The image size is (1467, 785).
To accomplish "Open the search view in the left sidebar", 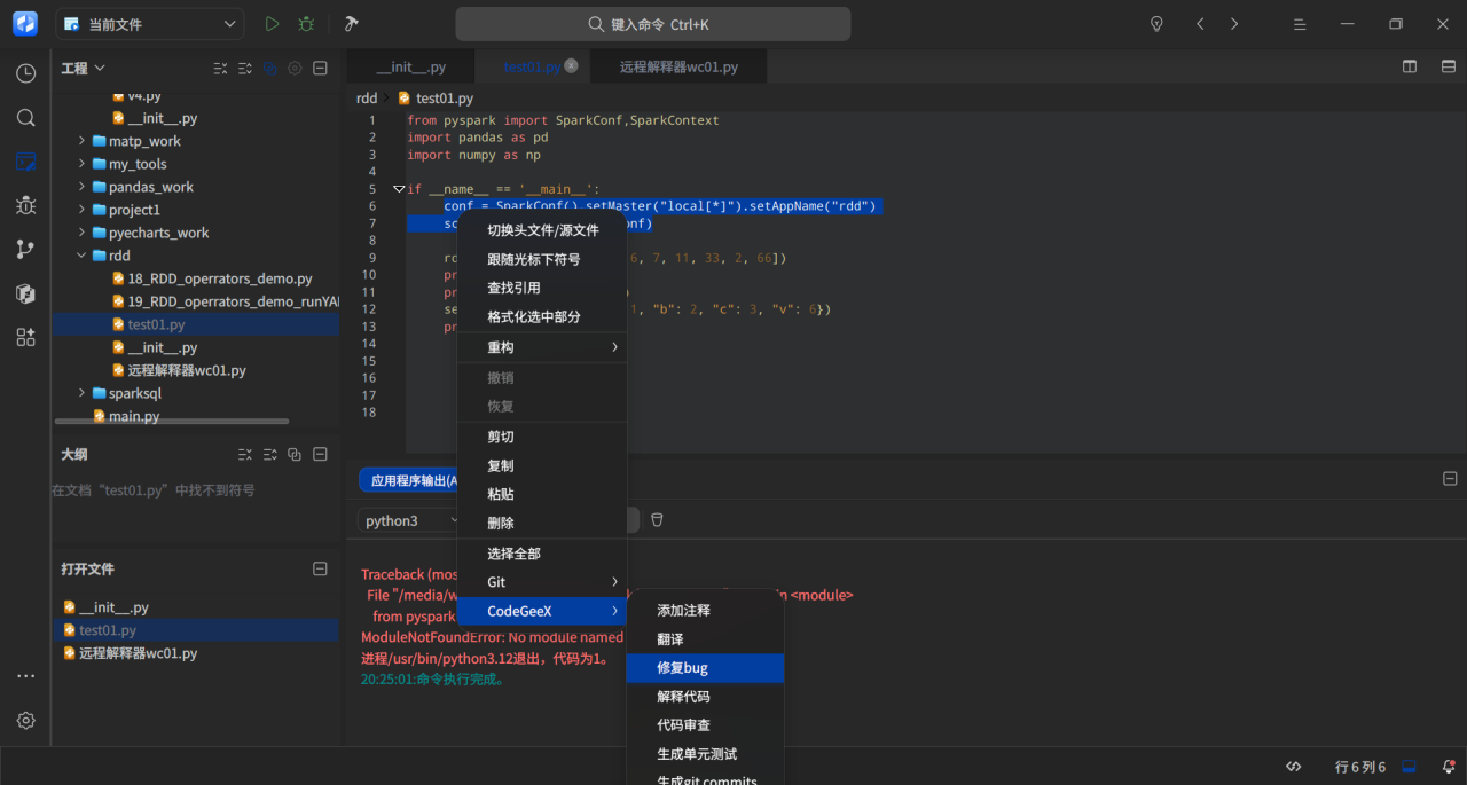I will tap(26, 118).
